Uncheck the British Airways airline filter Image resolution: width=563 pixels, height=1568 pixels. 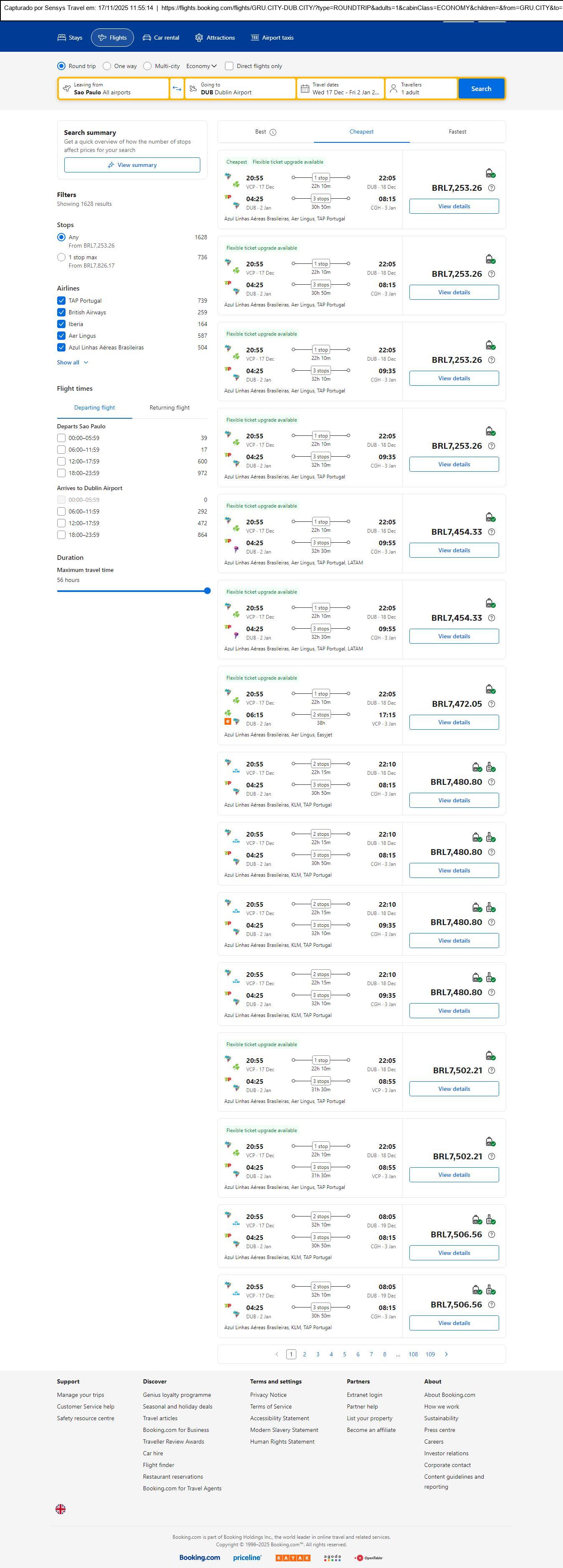point(61,312)
